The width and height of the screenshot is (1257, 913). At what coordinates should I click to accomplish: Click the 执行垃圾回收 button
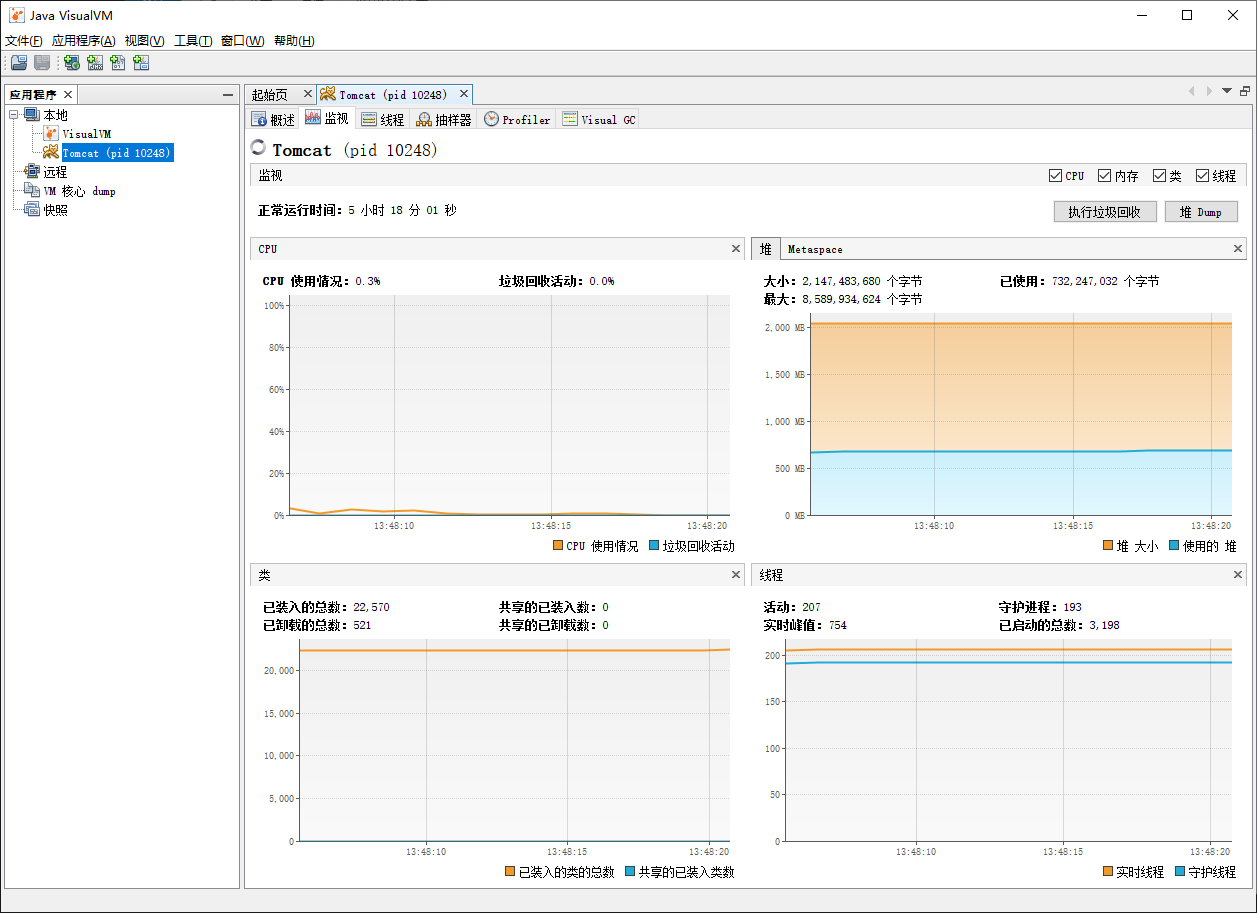coord(1104,212)
